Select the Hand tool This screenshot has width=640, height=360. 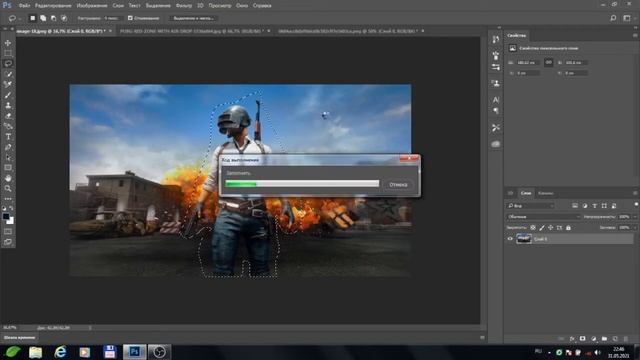tap(8, 178)
